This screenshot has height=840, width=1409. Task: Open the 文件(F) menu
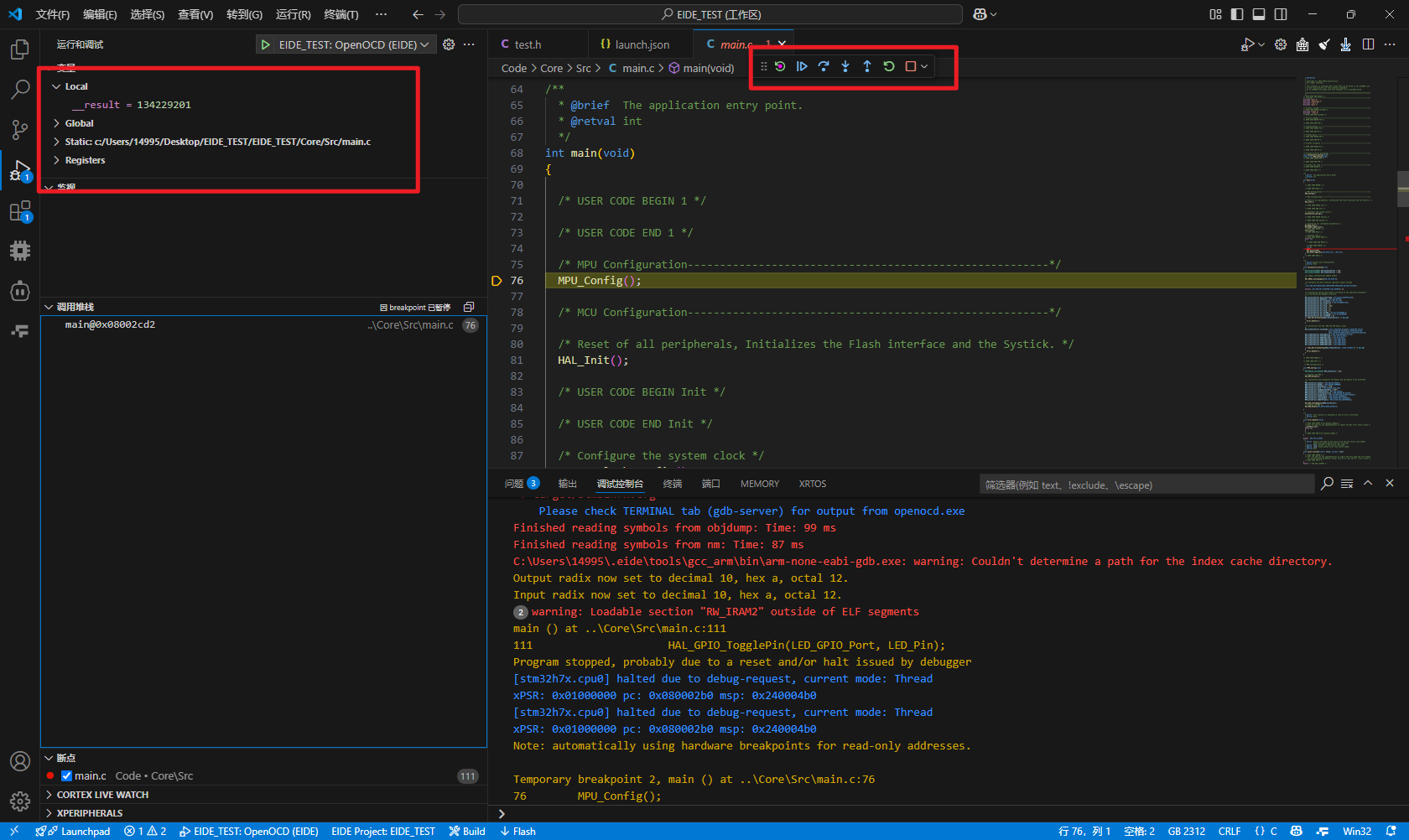(52, 14)
